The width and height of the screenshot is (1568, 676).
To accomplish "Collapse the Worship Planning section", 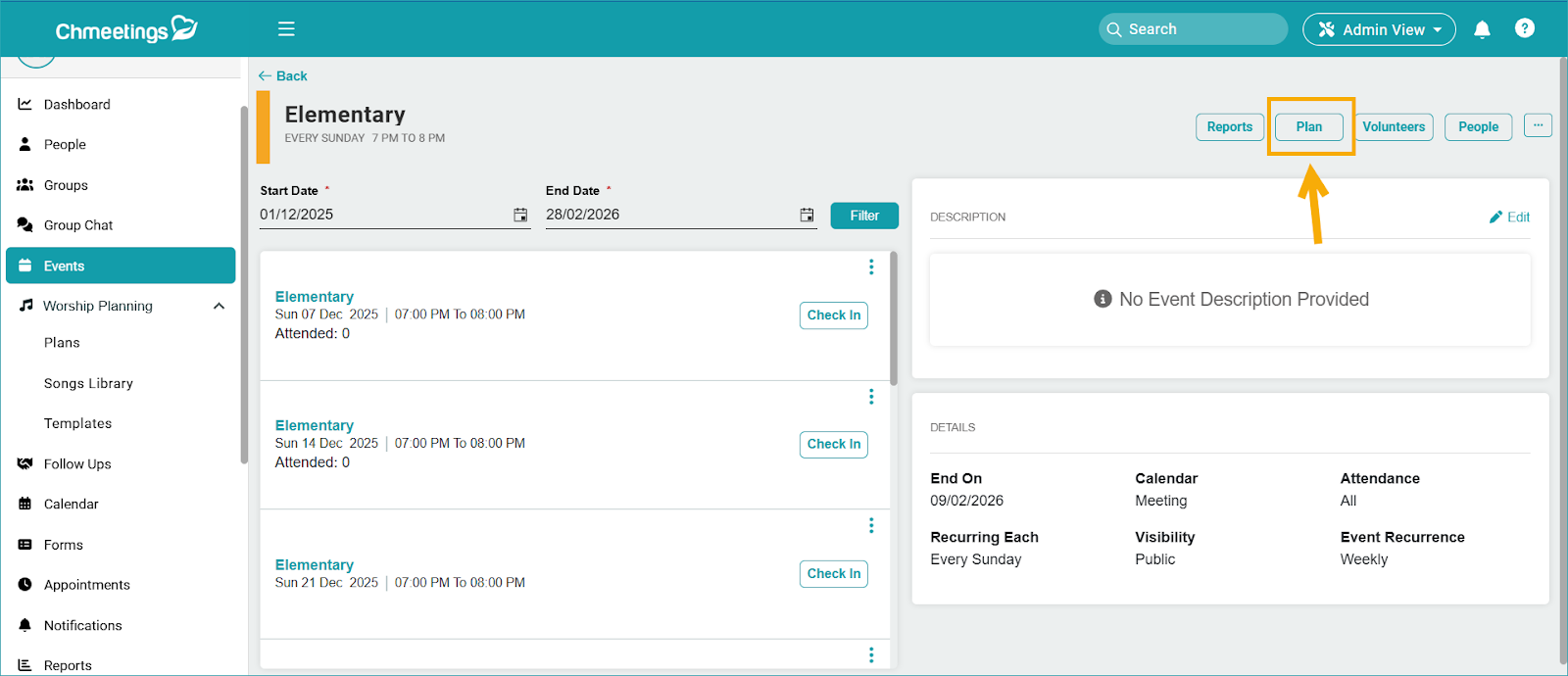I will 219,307.
